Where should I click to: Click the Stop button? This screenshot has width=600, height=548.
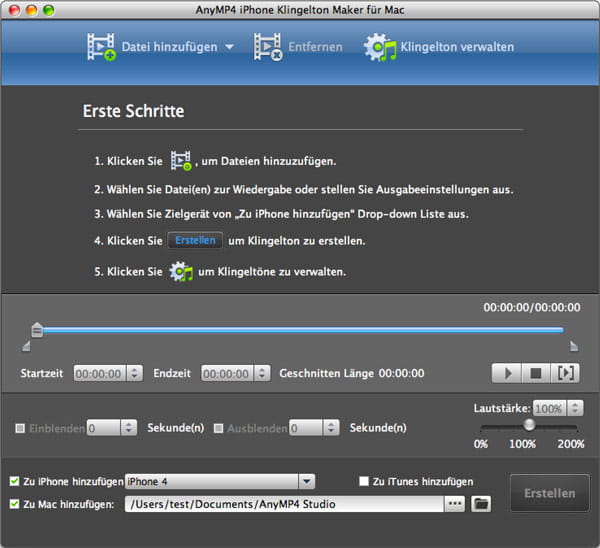(536, 373)
